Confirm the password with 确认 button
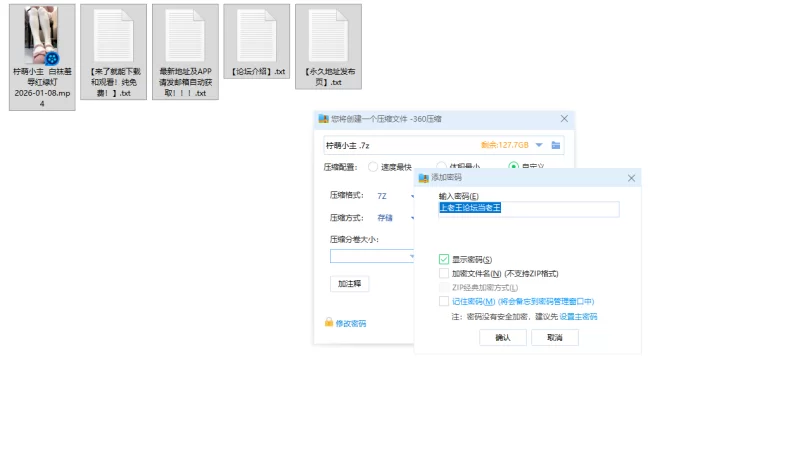The image size is (800, 450). pyautogui.click(x=503, y=338)
